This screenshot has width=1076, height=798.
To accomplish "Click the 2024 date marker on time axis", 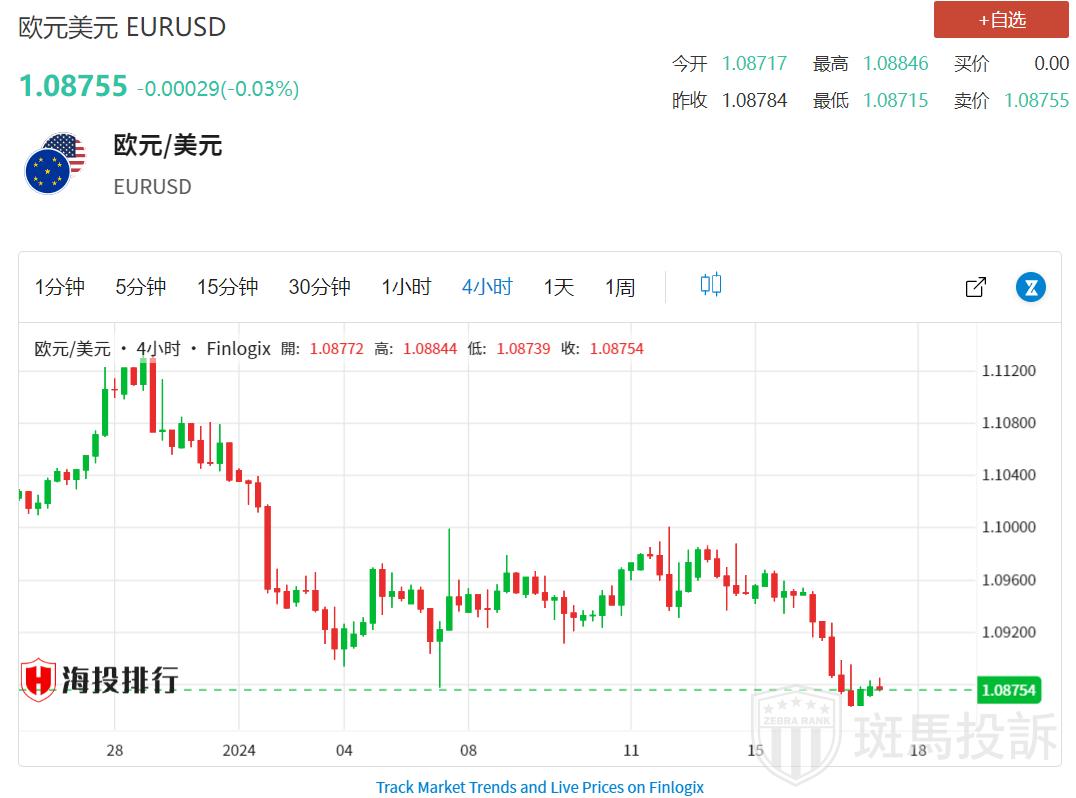I will point(239,750).
